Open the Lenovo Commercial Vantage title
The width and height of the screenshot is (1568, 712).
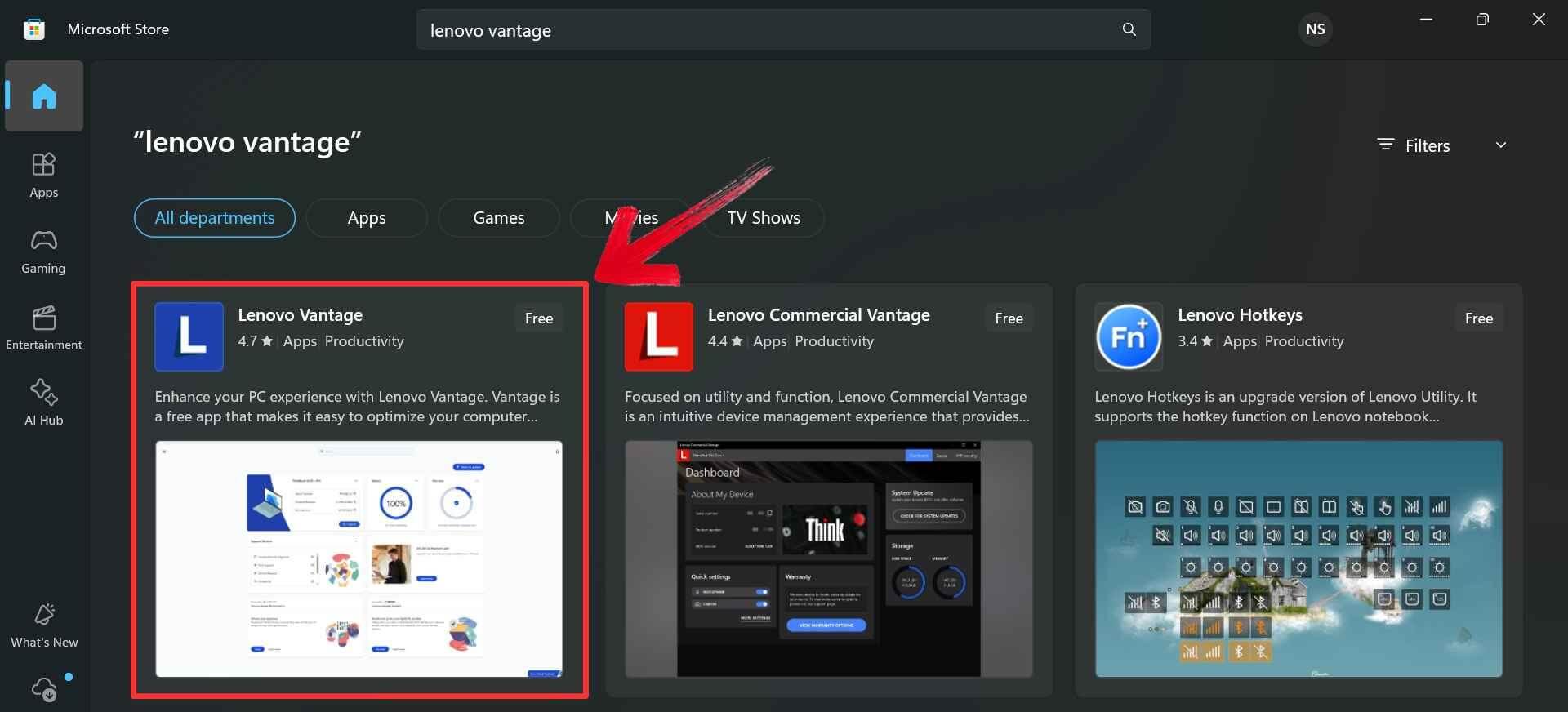pyautogui.click(x=819, y=315)
